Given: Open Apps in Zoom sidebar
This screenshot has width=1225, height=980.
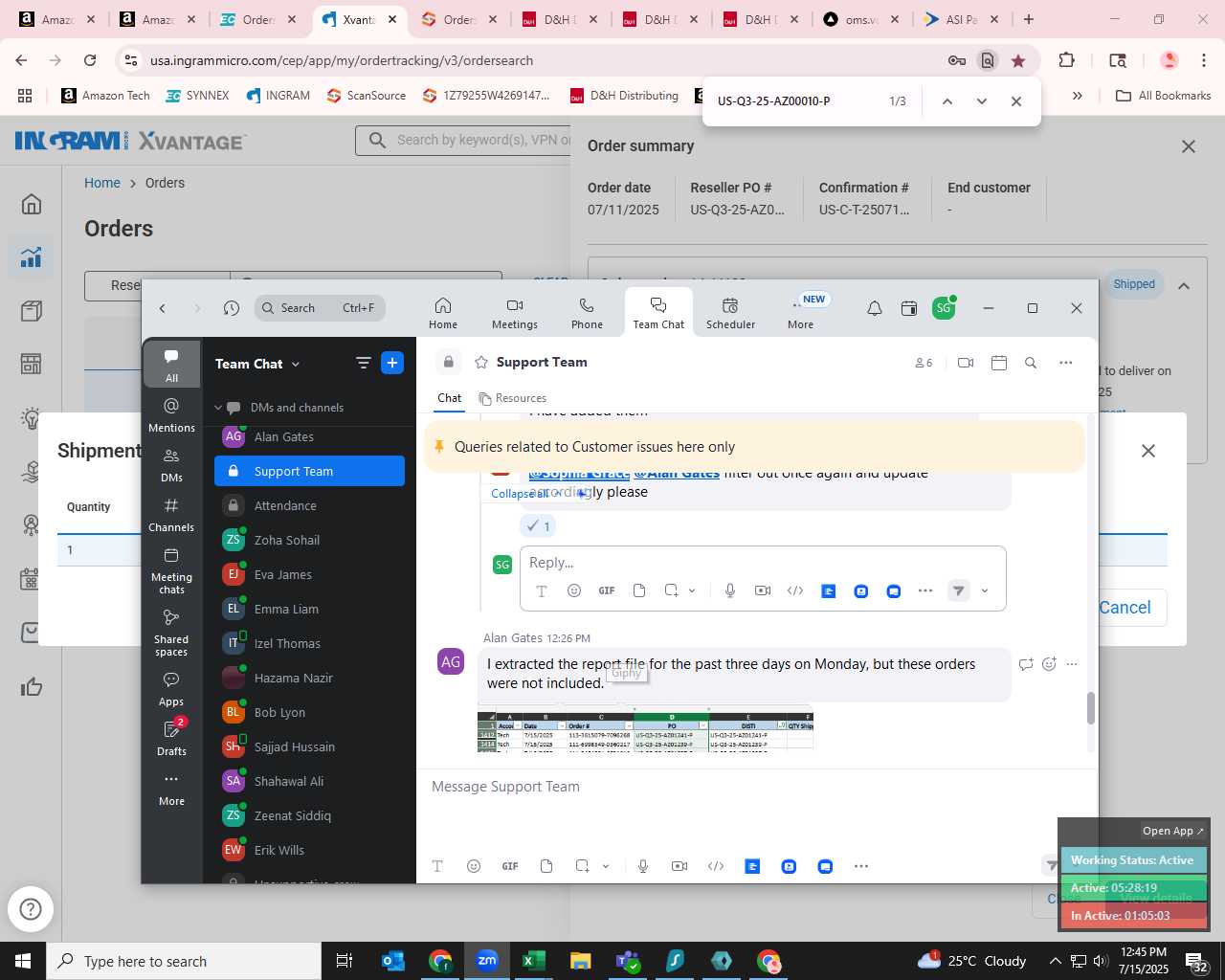Looking at the screenshot, I should click(x=171, y=689).
